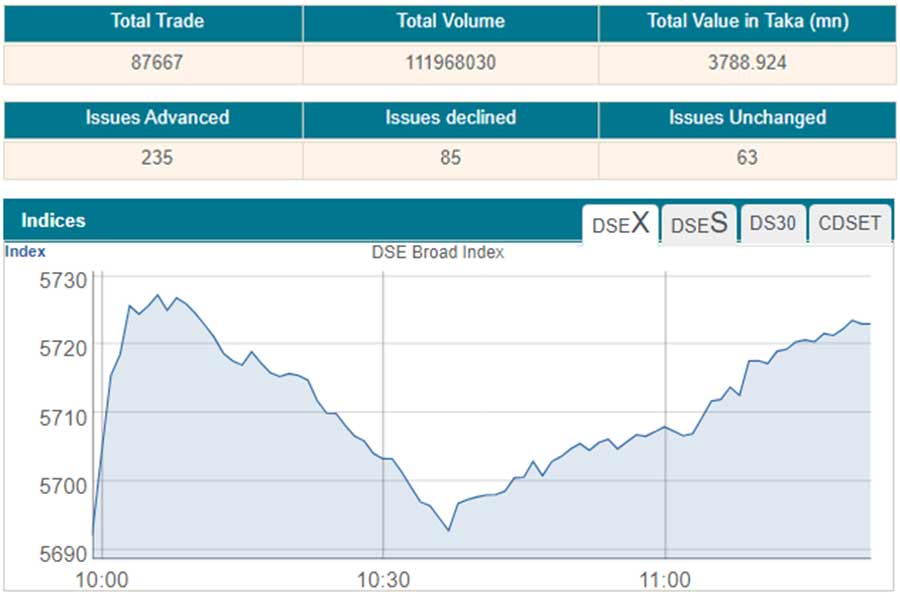Viewport: 900px width, 600px height.
Task: Click the Total Volume header cell
Action: tap(450, 22)
